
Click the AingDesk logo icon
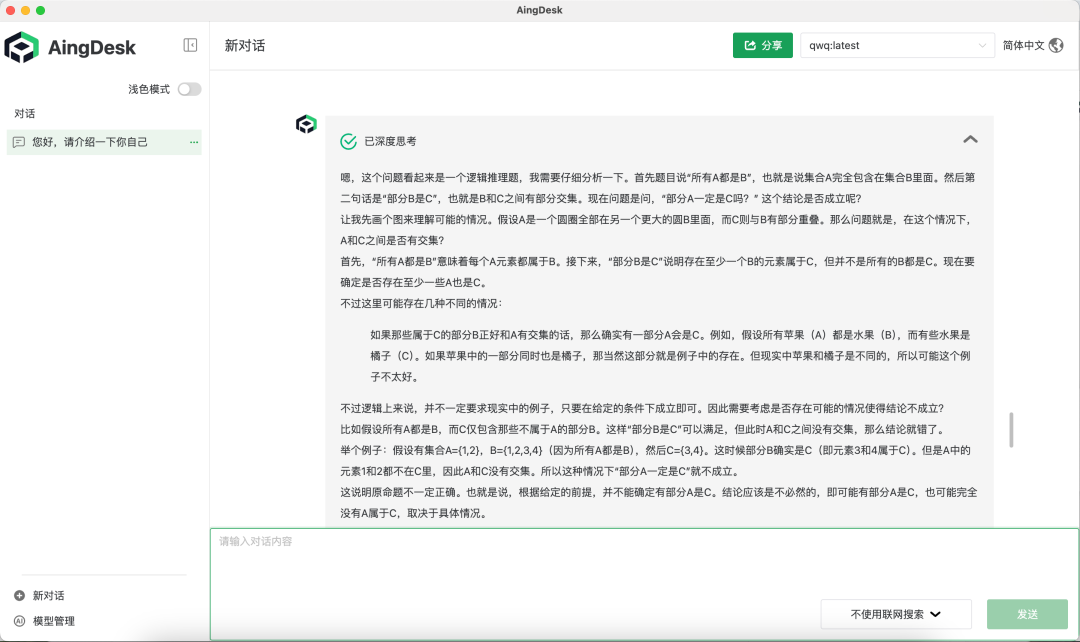coord(21,48)
